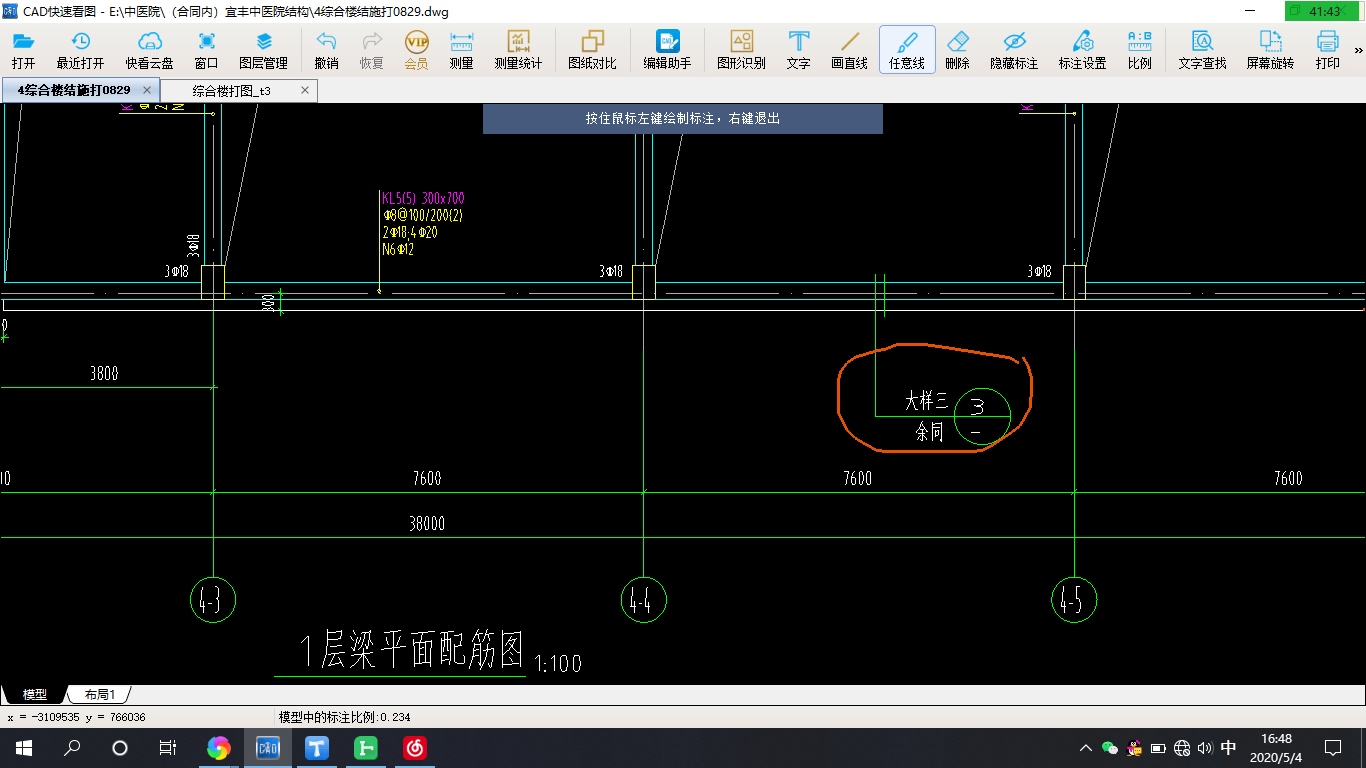Select the 文字 text annotation tool
The width and height of the screenshot is (1366, 768).
[798, 50]
